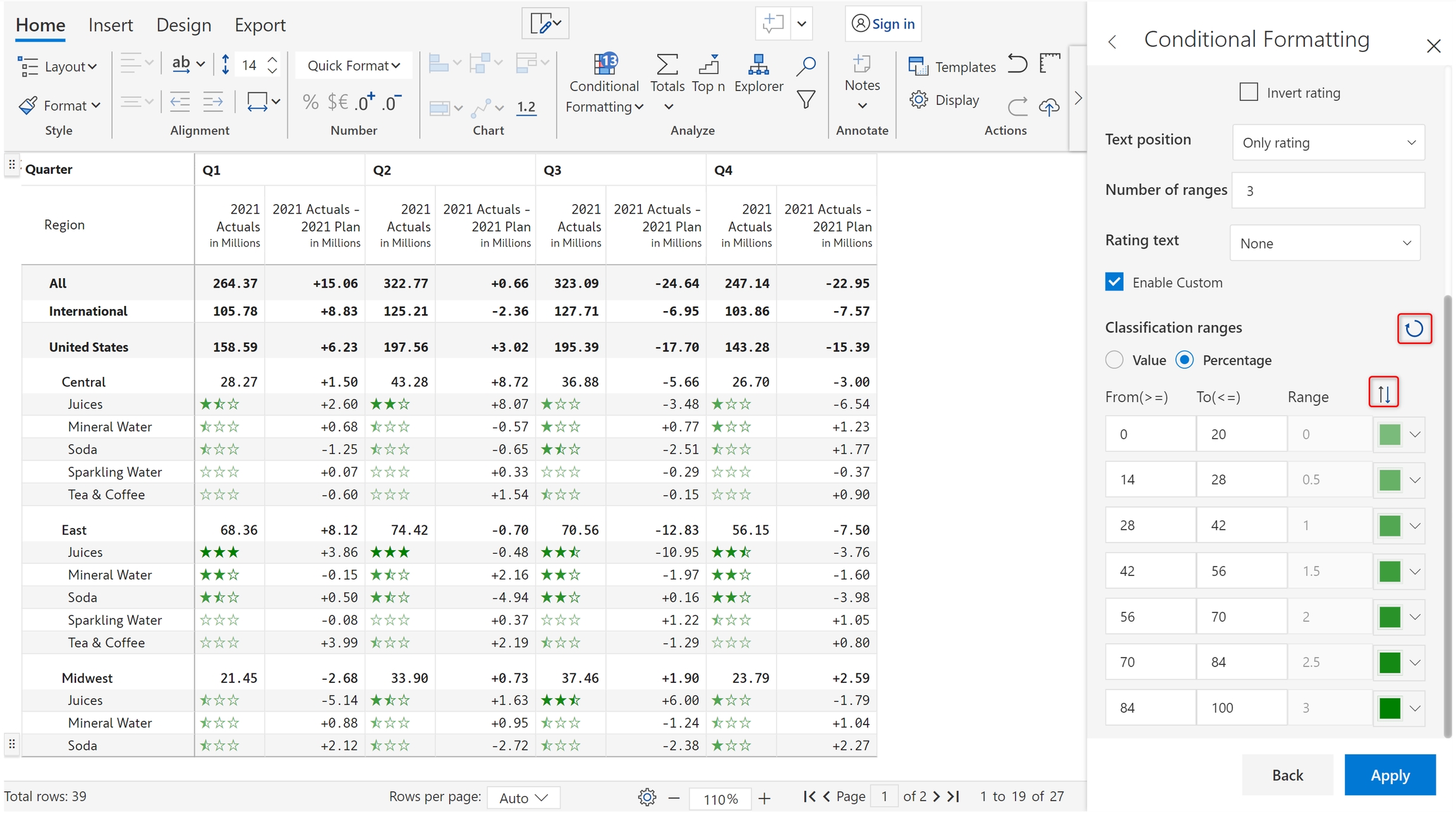
Task: Click the undo arrow in Actions
Action: point(1017,64)
